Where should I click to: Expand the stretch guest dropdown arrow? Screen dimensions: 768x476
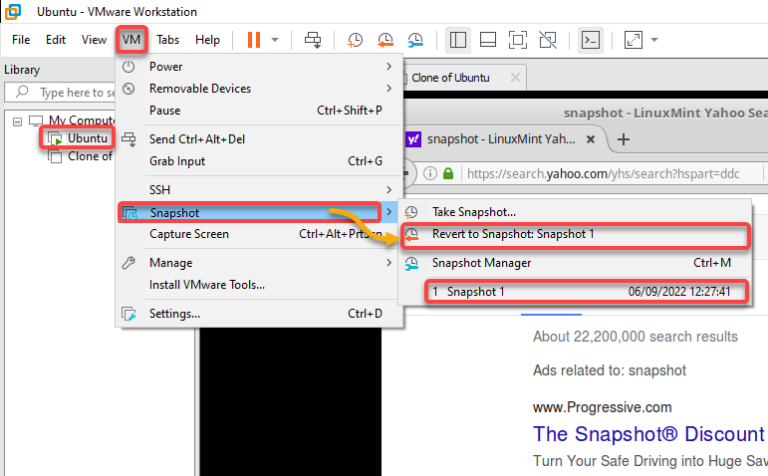[x=655, y=40]
